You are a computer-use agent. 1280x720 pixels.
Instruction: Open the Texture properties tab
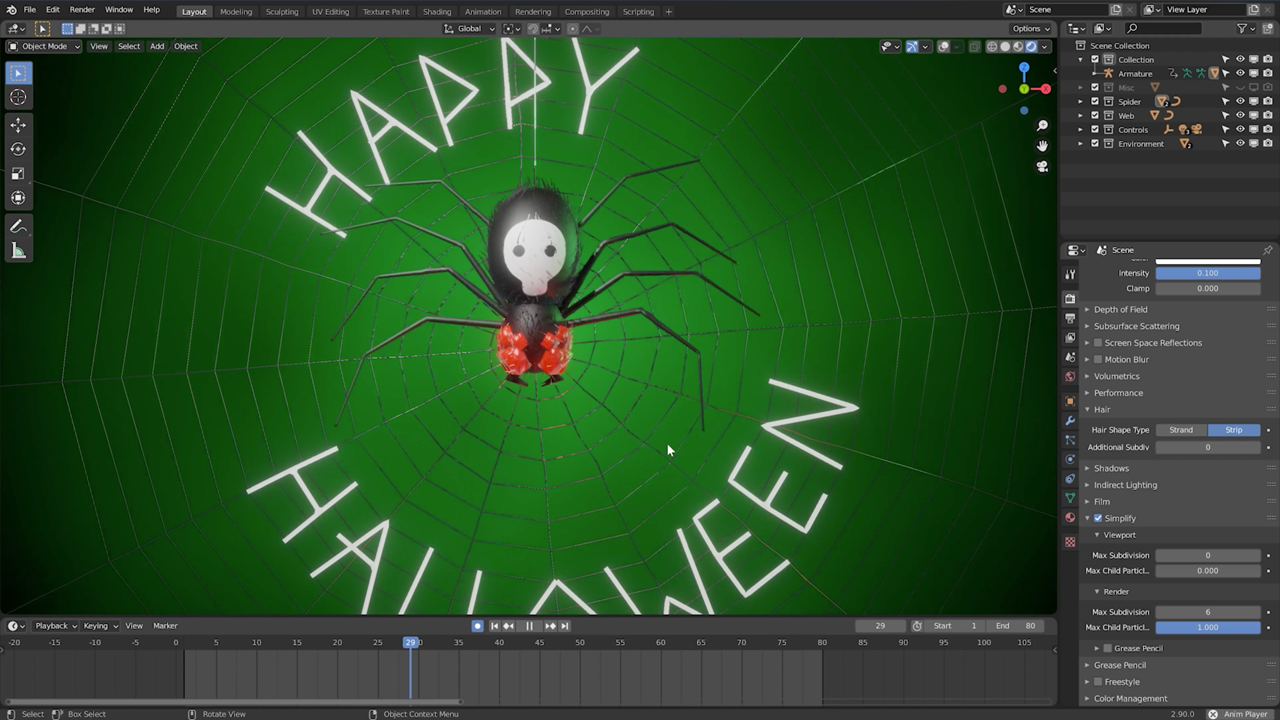1070,542
